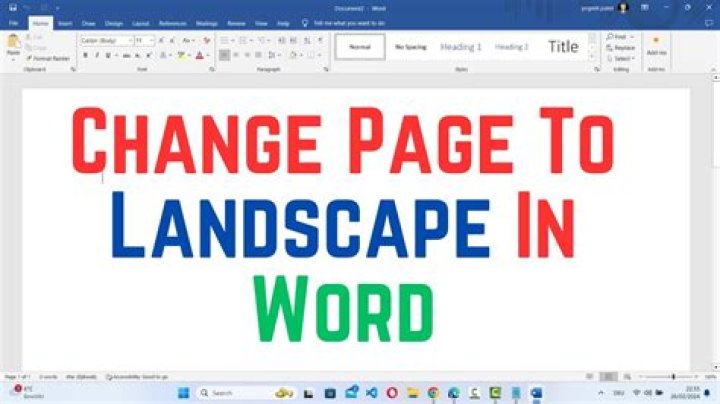The height and width of the screenshot is (404, 720).
Task: Switch to the Insert tab
Action: point(65,22)
